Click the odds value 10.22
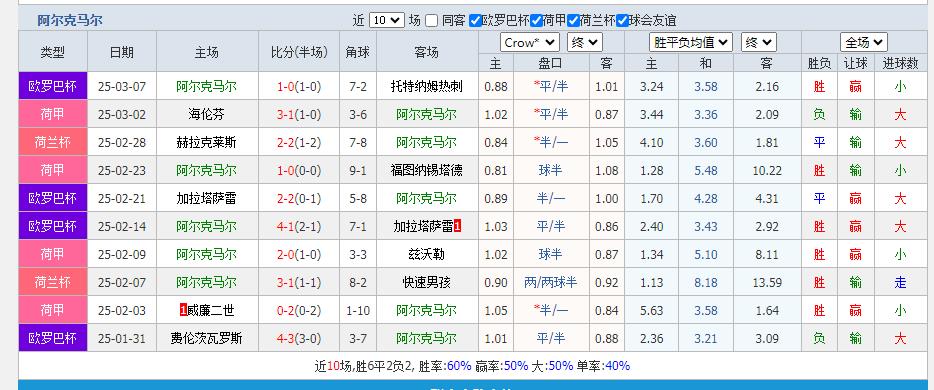This screenshot has width=934, height=390. pos(767,170)
